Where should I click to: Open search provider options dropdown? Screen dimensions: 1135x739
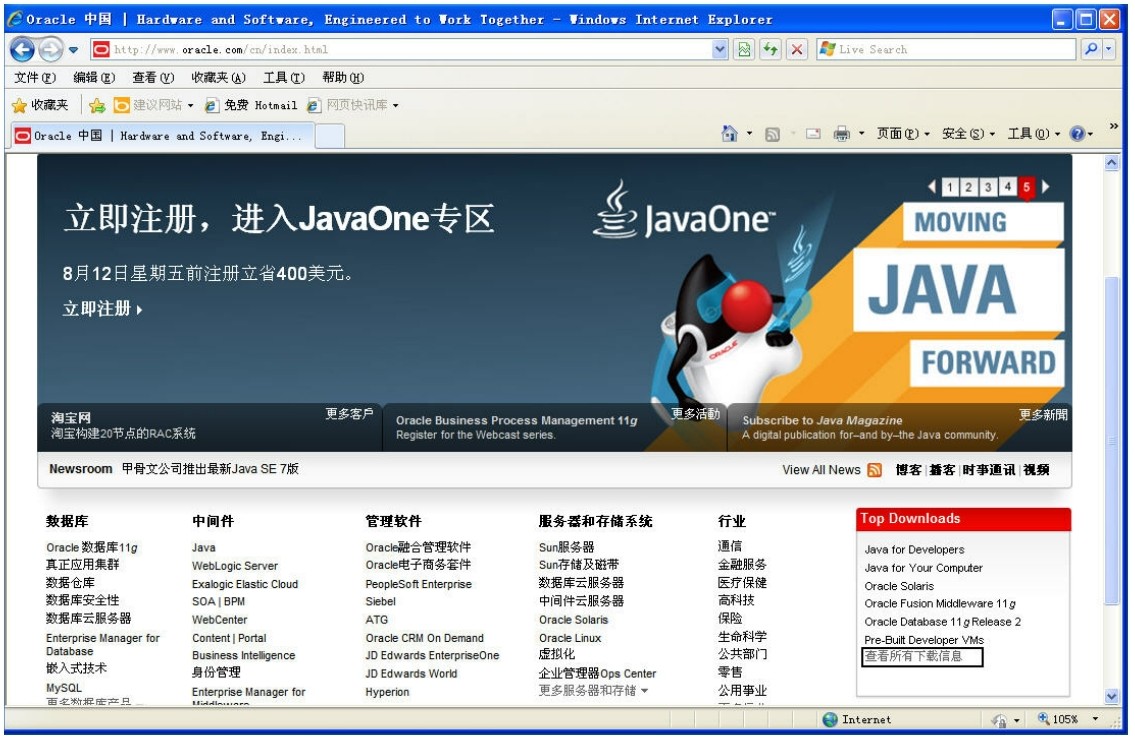coord(1108,49)
